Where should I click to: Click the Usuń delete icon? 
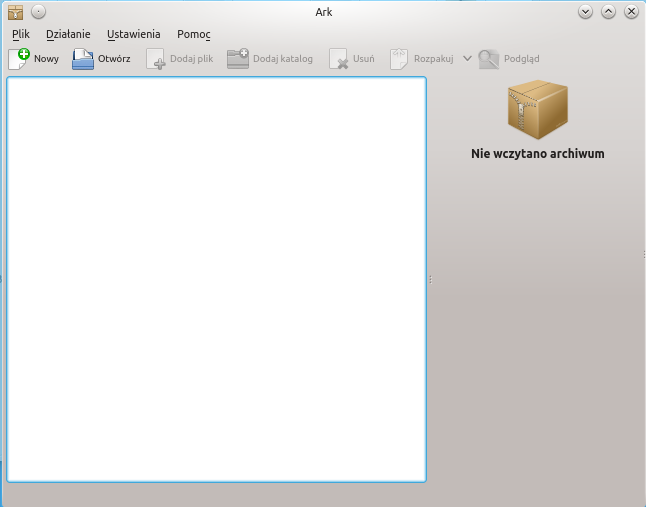[338, 59]
